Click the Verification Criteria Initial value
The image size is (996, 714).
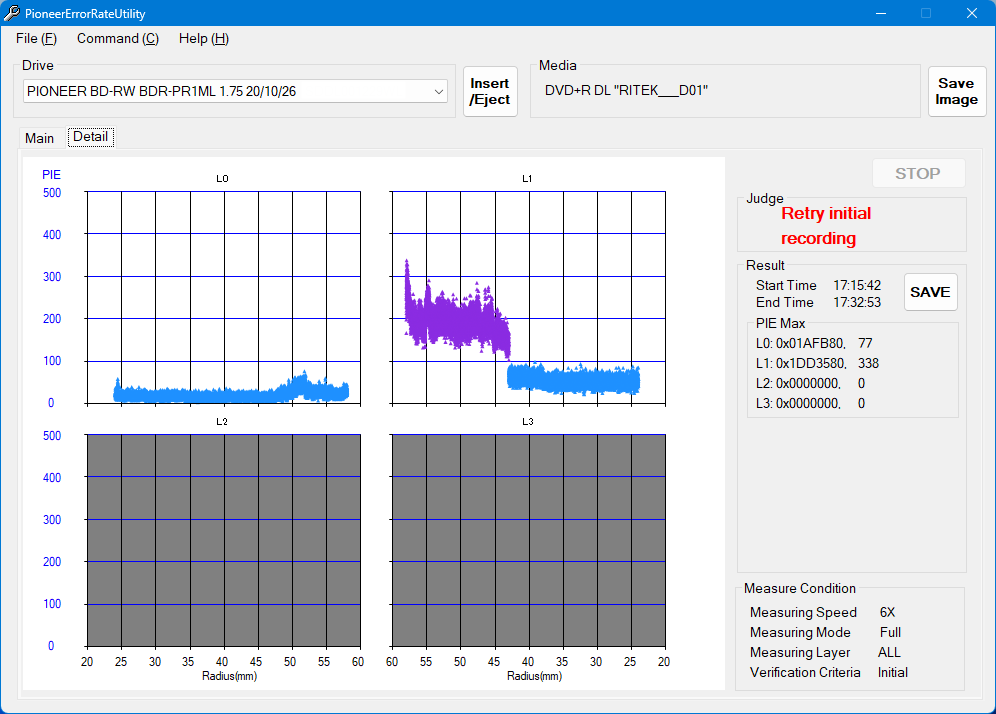click(892, 672)
